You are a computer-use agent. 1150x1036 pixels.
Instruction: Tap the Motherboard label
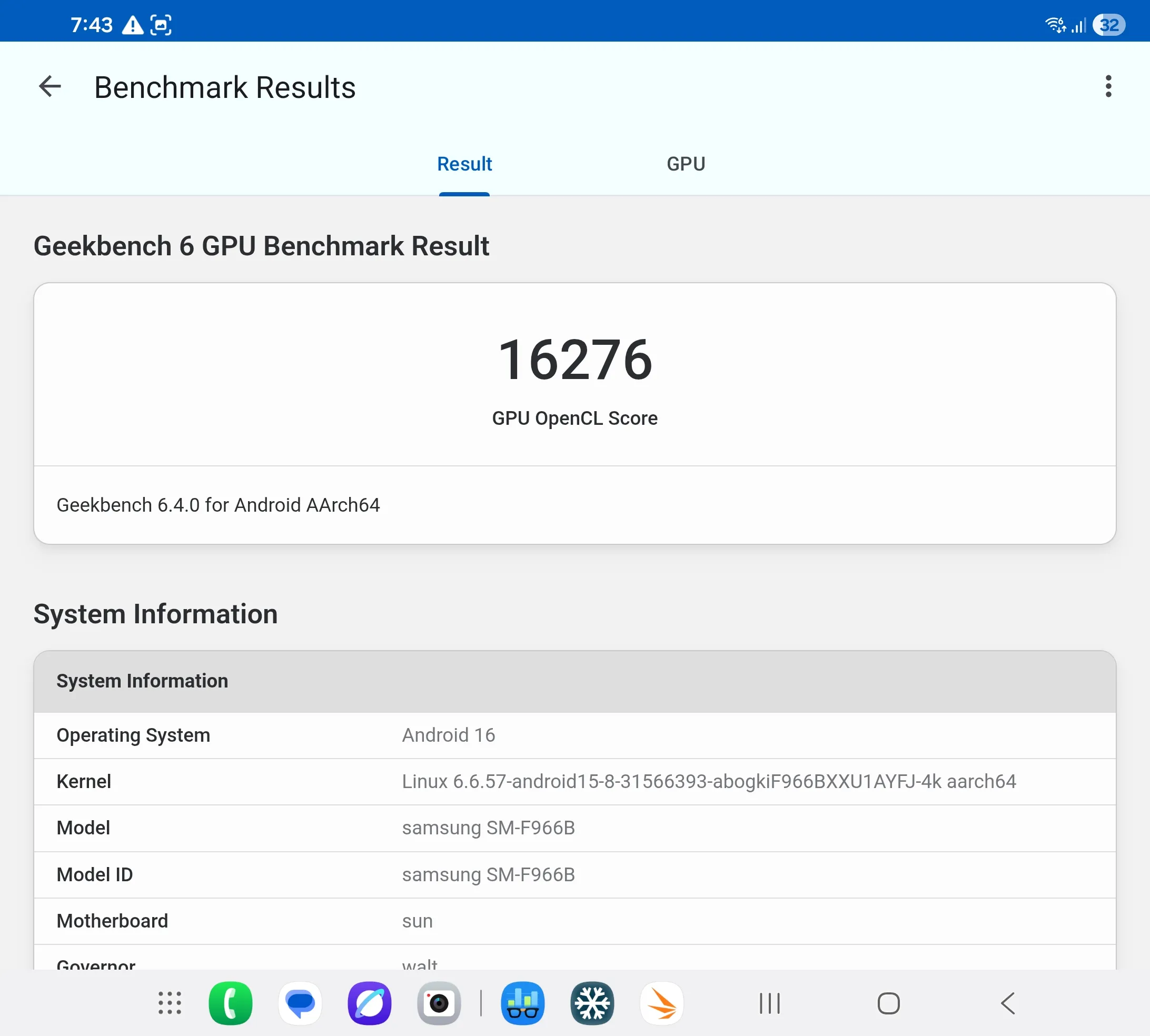click(112, 921)
